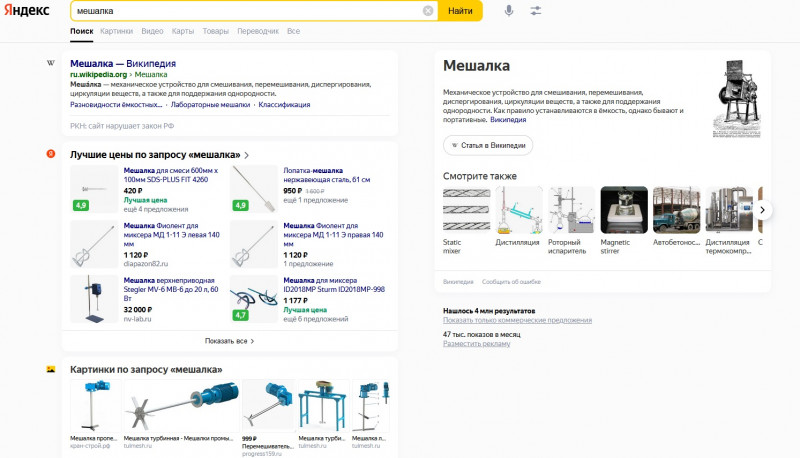Click the Разместить рекламу link
The width and height of the screenshot is (800, 458).
point(476,344)
